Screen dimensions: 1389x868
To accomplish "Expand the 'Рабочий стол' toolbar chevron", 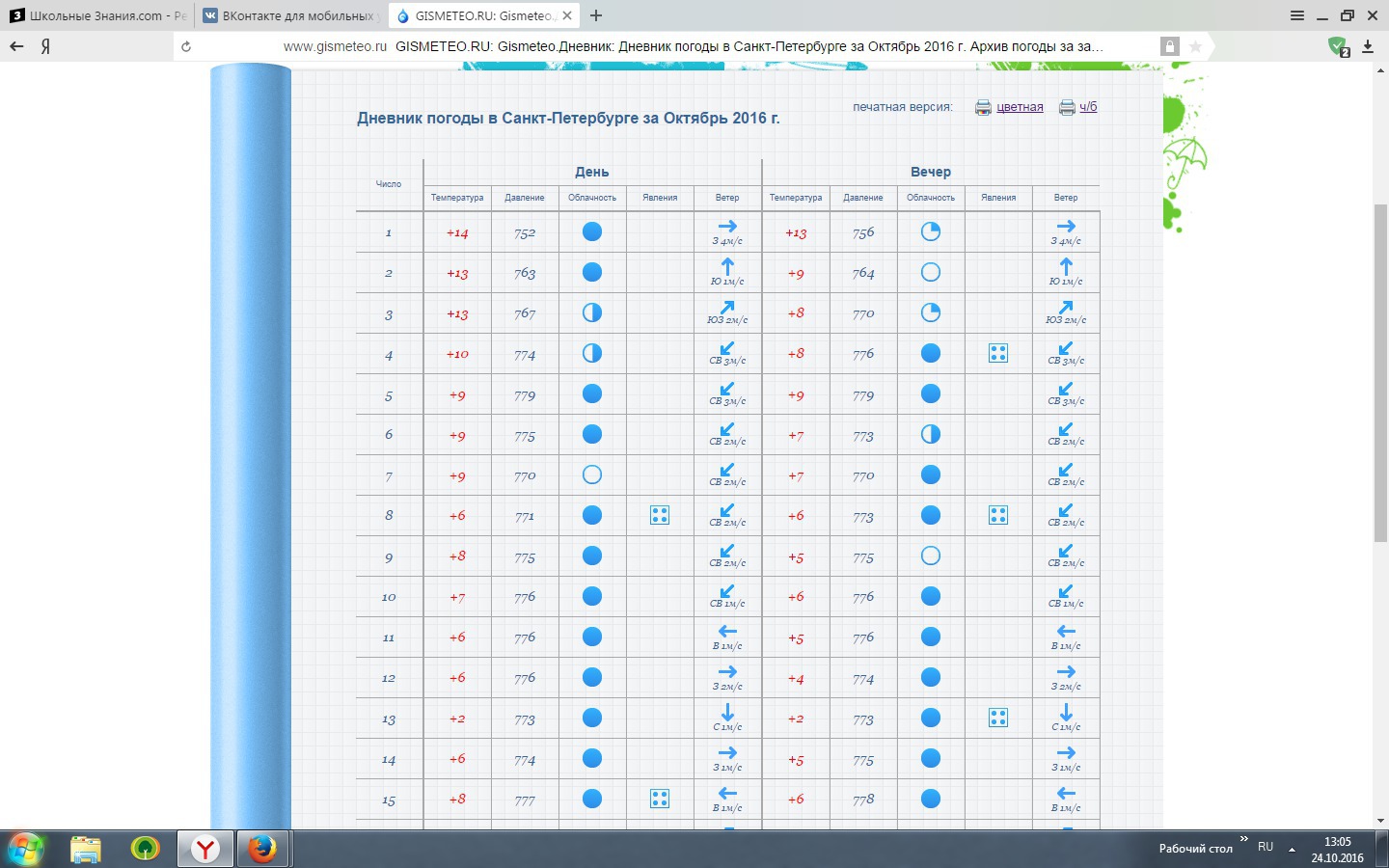I will (1244, 839).
